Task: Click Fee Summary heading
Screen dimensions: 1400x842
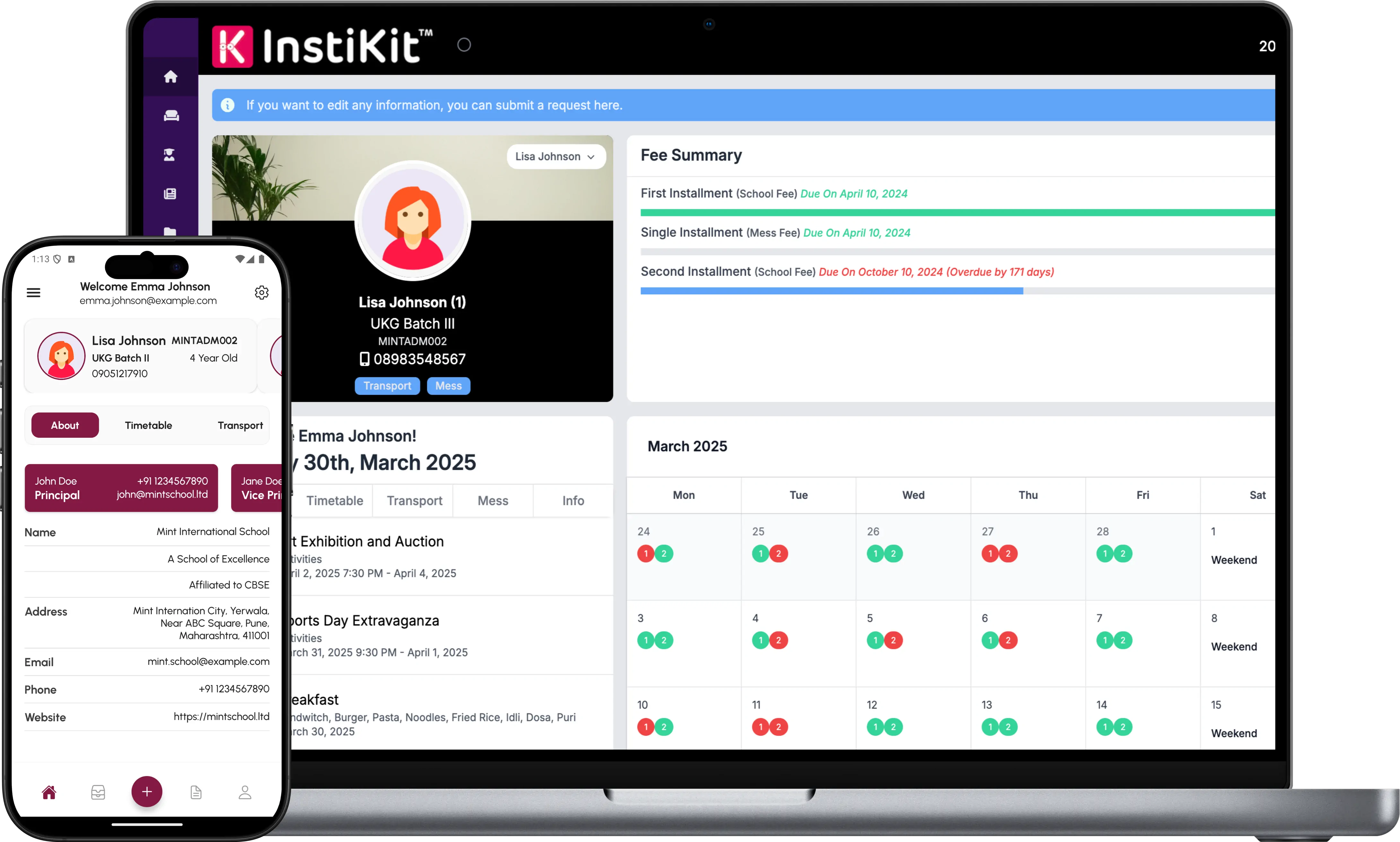Action: (x=691, y=155)
